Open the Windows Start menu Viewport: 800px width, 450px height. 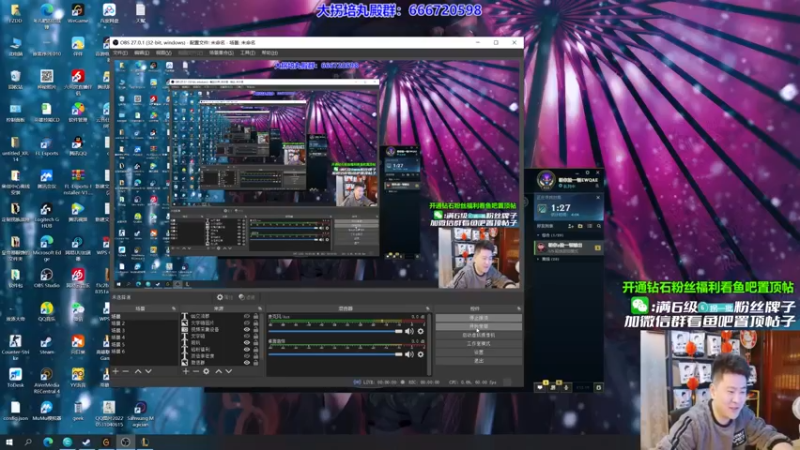click(9, 442)
